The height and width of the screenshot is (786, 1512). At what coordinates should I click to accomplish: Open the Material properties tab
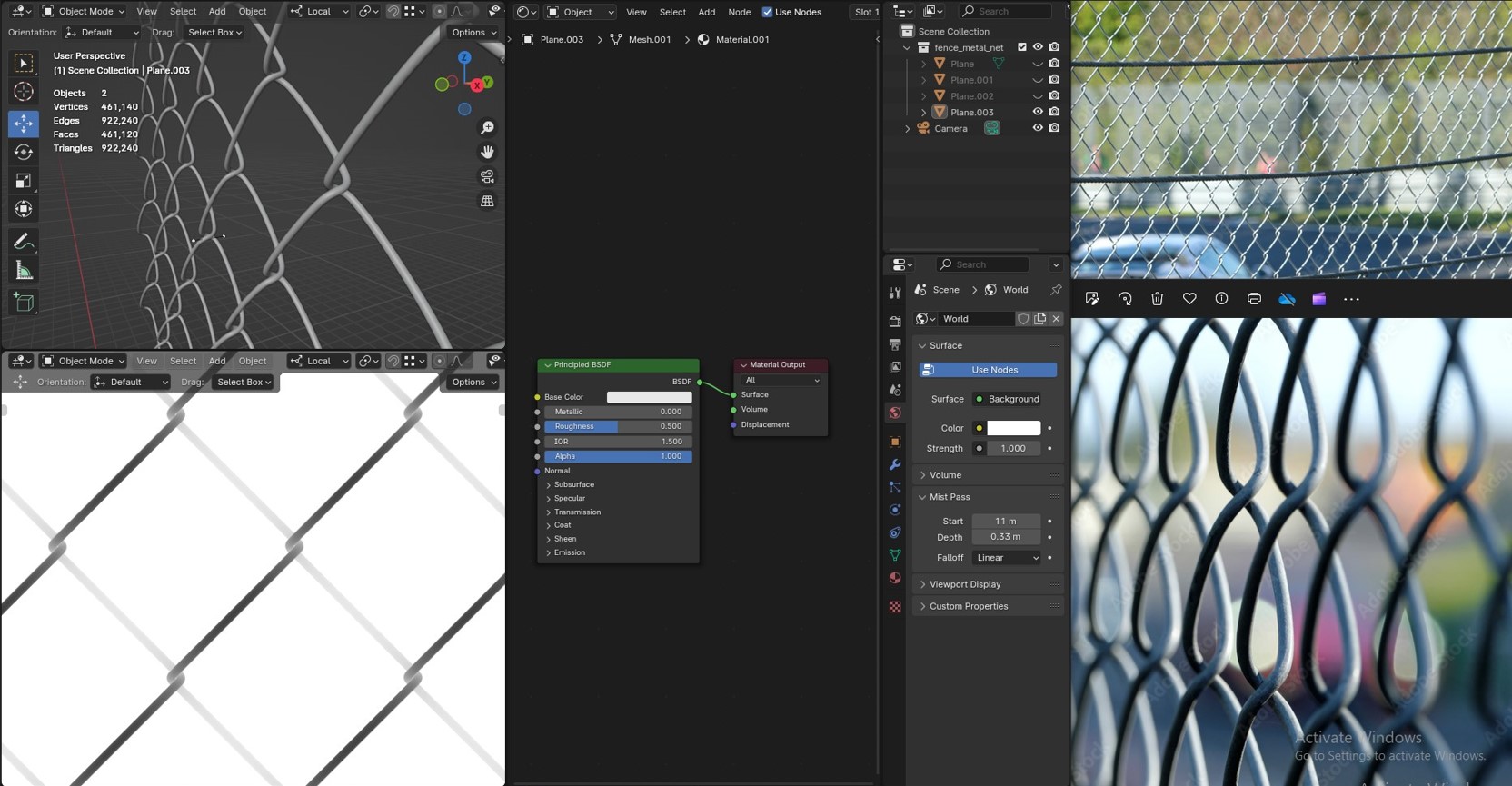895,578
